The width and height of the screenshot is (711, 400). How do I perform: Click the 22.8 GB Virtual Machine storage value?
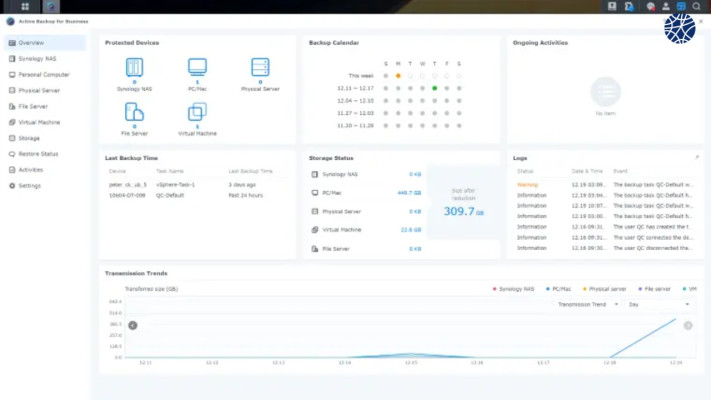[x=411, y=230]
